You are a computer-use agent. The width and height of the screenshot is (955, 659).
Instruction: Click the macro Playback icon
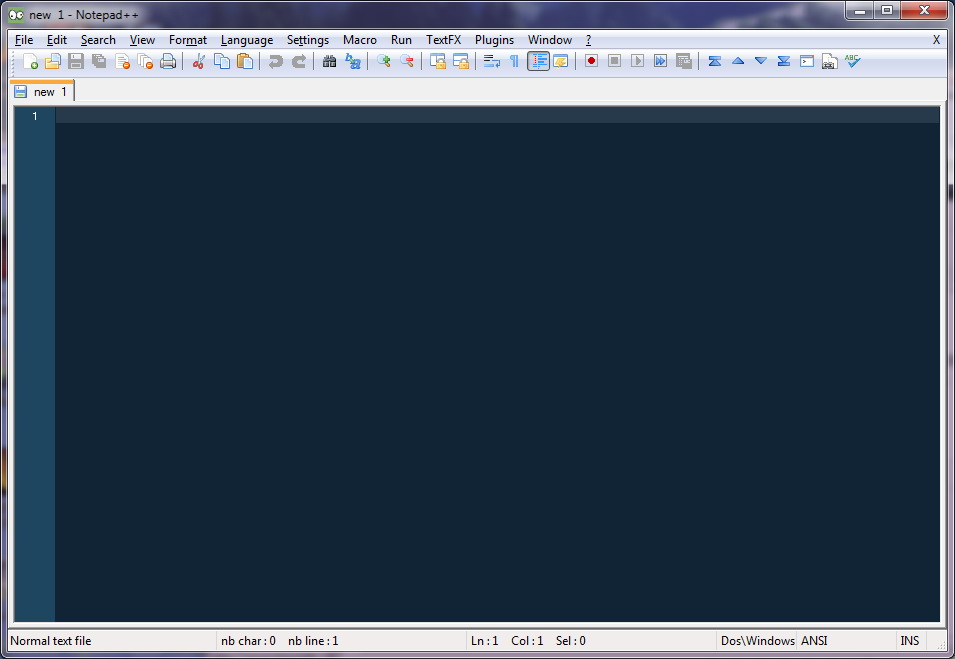[638, 61]
